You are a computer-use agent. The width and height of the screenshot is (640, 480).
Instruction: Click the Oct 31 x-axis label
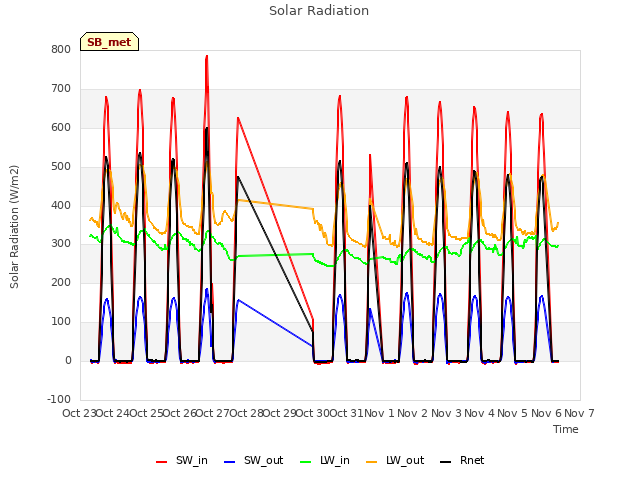pyautogui.click(x=347, y=413)
